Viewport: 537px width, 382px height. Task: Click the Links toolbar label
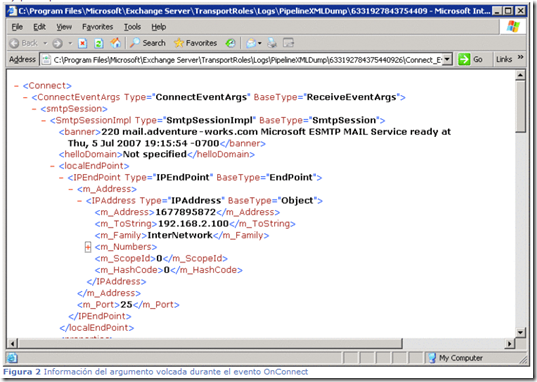tap(504, 60)
